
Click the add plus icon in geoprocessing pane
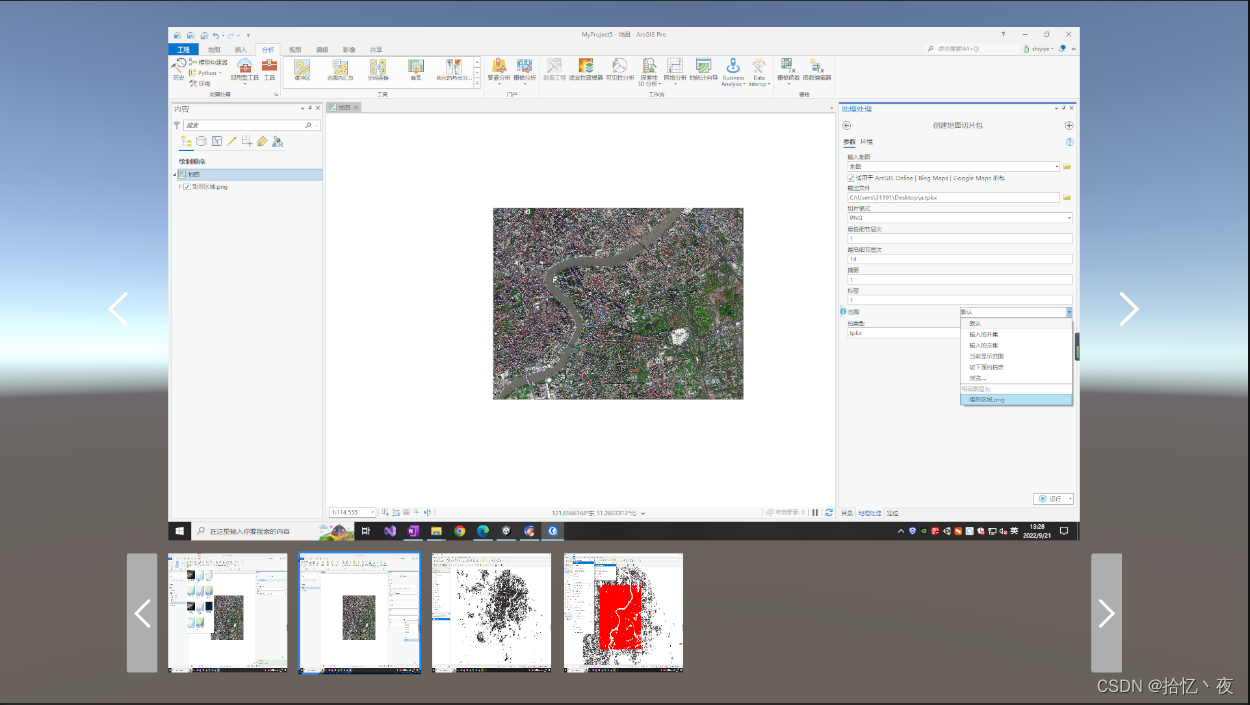coord(1069,125)
